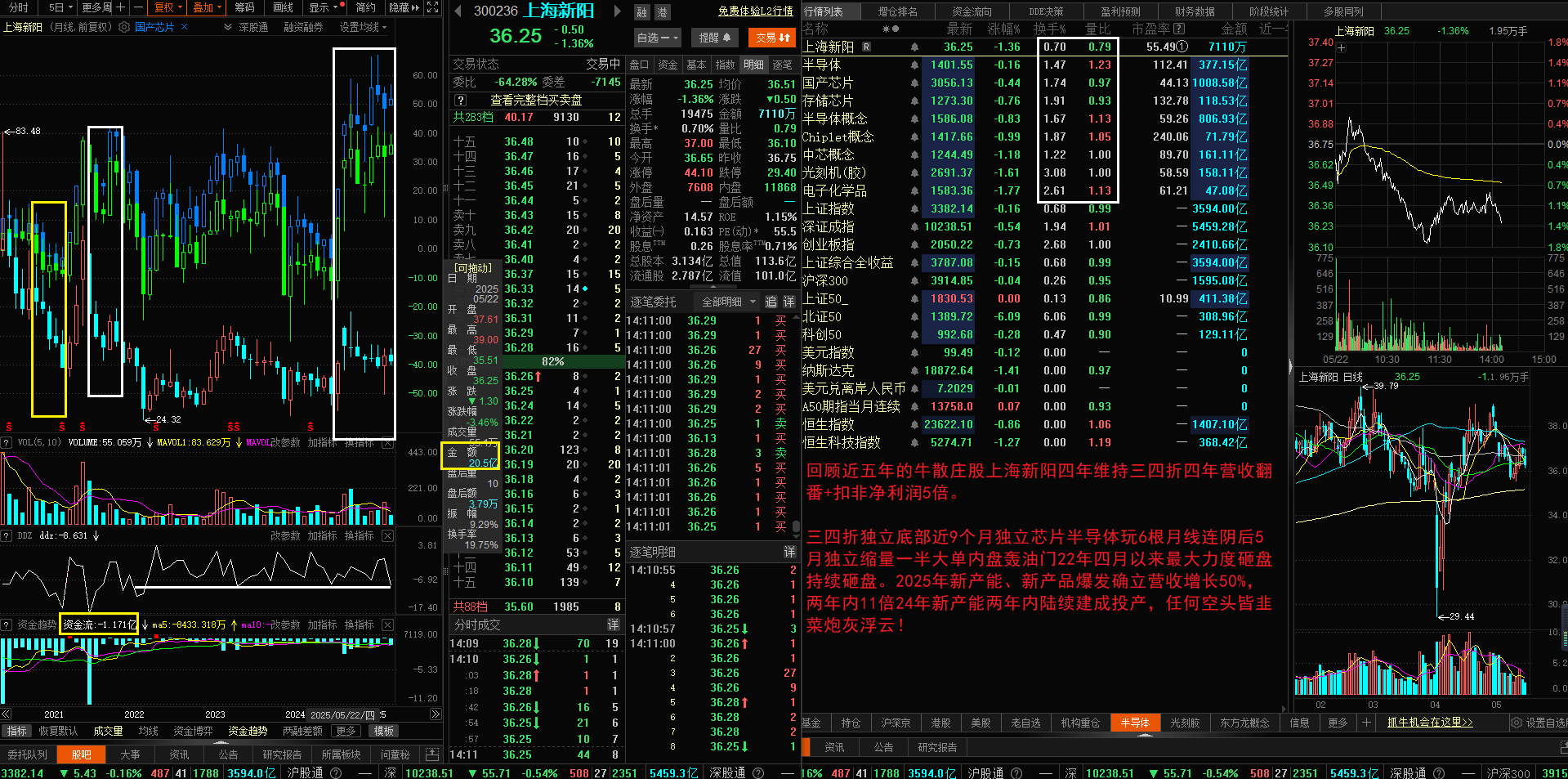
Task: Close the DDZ indicator panel
Action: pos(387,535)
